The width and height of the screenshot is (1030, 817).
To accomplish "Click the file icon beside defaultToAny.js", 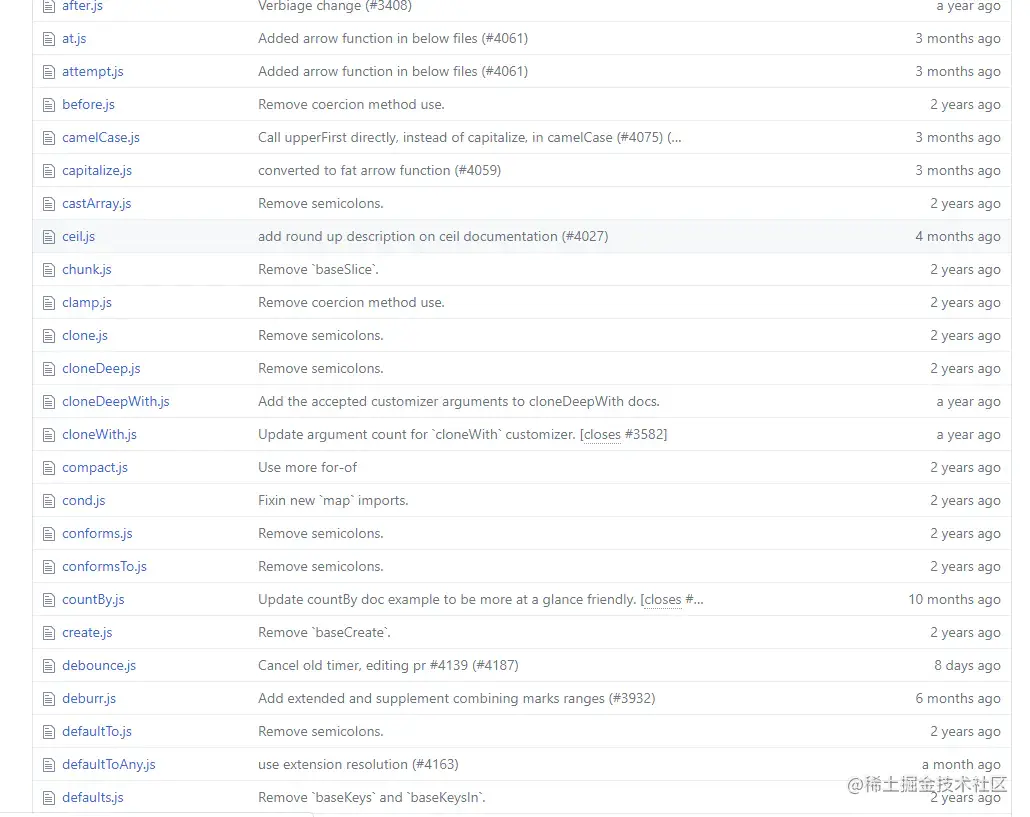I will click(49, 764).
